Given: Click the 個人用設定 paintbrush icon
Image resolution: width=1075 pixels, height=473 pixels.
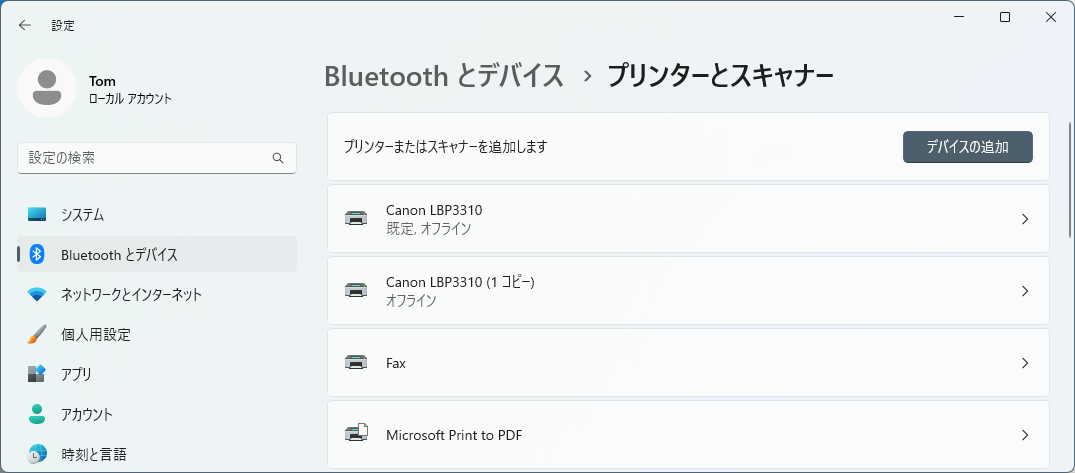Looking at the screenshot, I should point(37,335).
